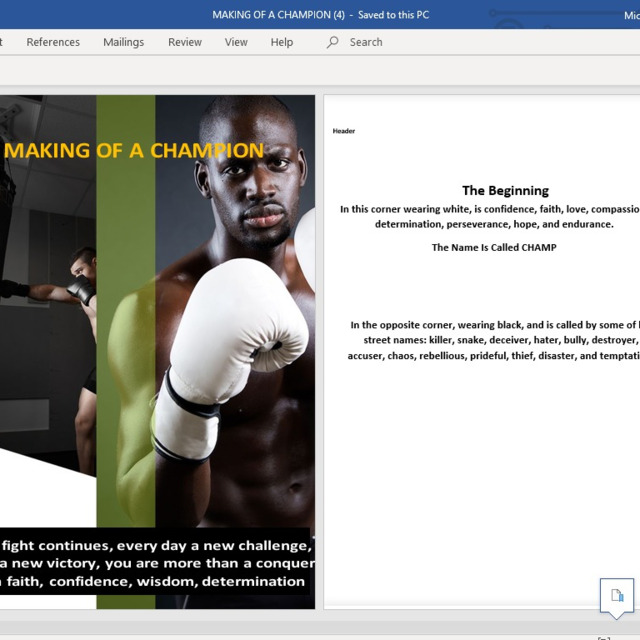
Task: Switch to the Mailings tab
Action: 123,42
